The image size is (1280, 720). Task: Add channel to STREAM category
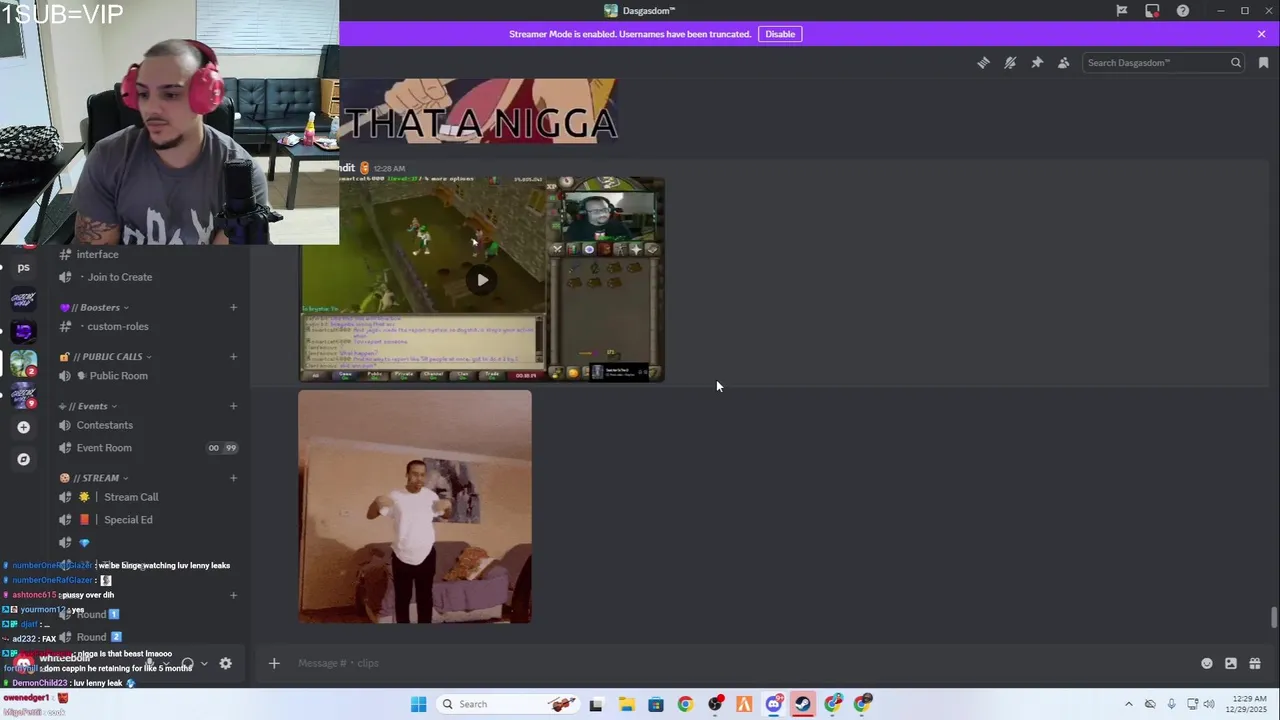pos(233,478)
